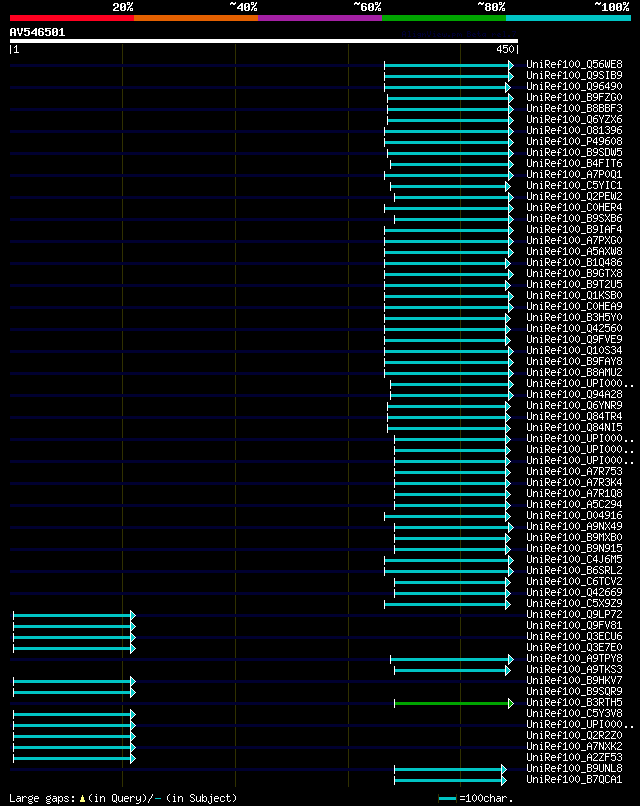The width and height of the screenshot is (640, 806).
Task: Click the UniRef100_O04916 label
Action: pos(574,515)
